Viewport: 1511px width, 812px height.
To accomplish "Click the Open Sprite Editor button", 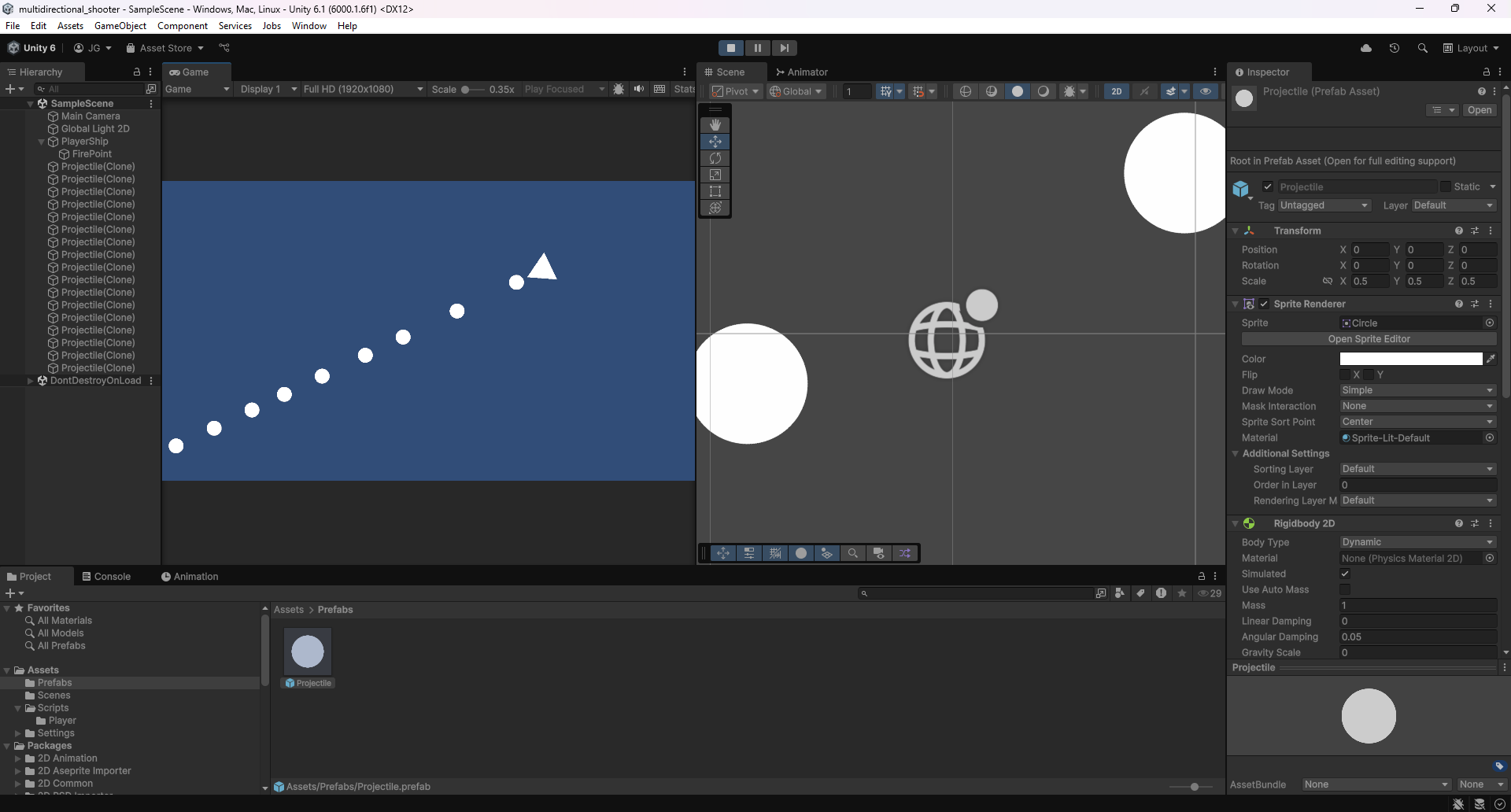I will (1369, 339).
